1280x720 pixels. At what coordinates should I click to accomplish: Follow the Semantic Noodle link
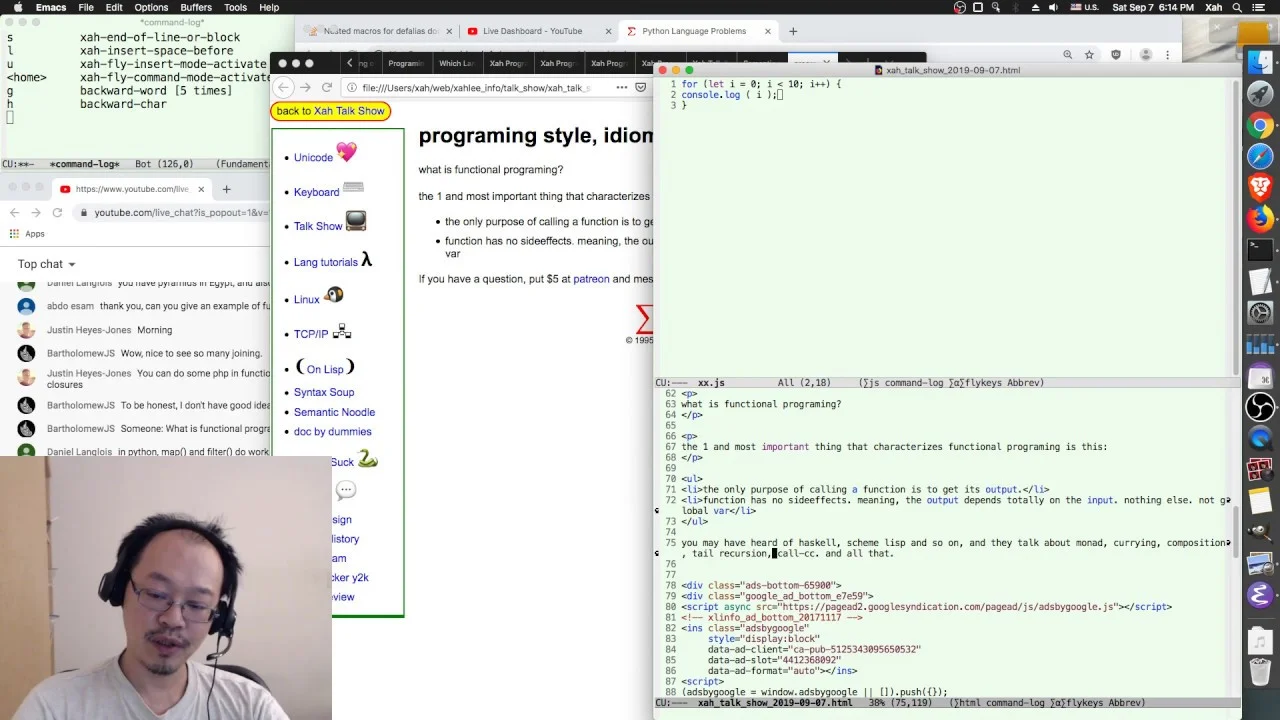[334, 412]
